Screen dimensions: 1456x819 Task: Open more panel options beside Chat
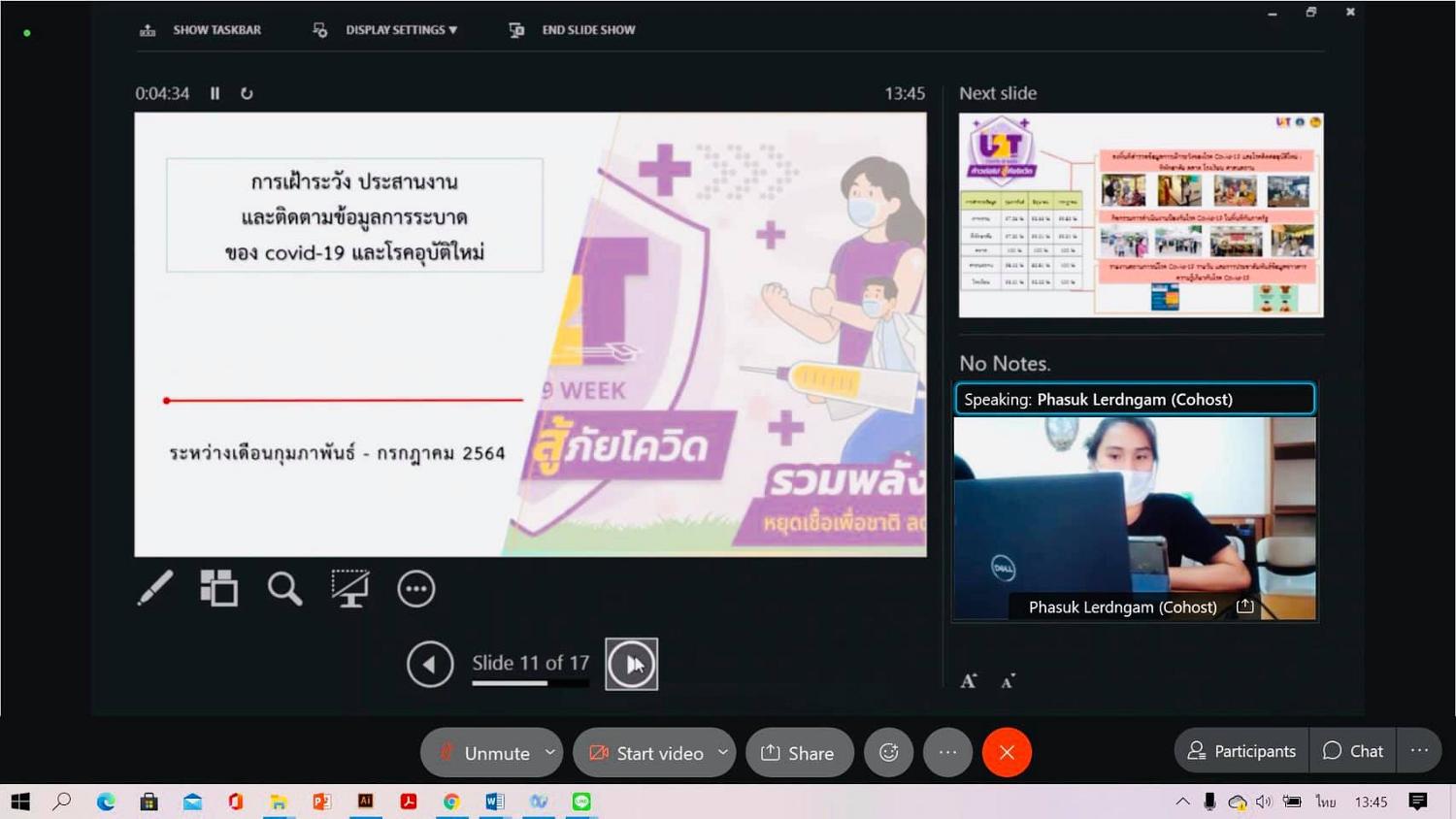[x=1419, y=751]
